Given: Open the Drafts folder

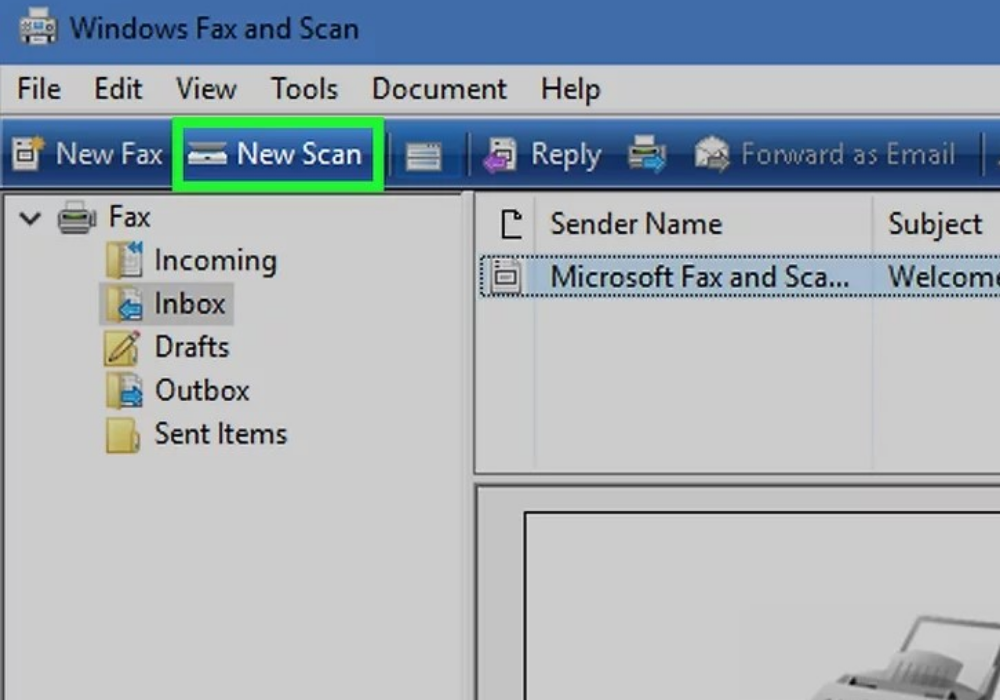Looking at the screenshot, I should 191,347.
